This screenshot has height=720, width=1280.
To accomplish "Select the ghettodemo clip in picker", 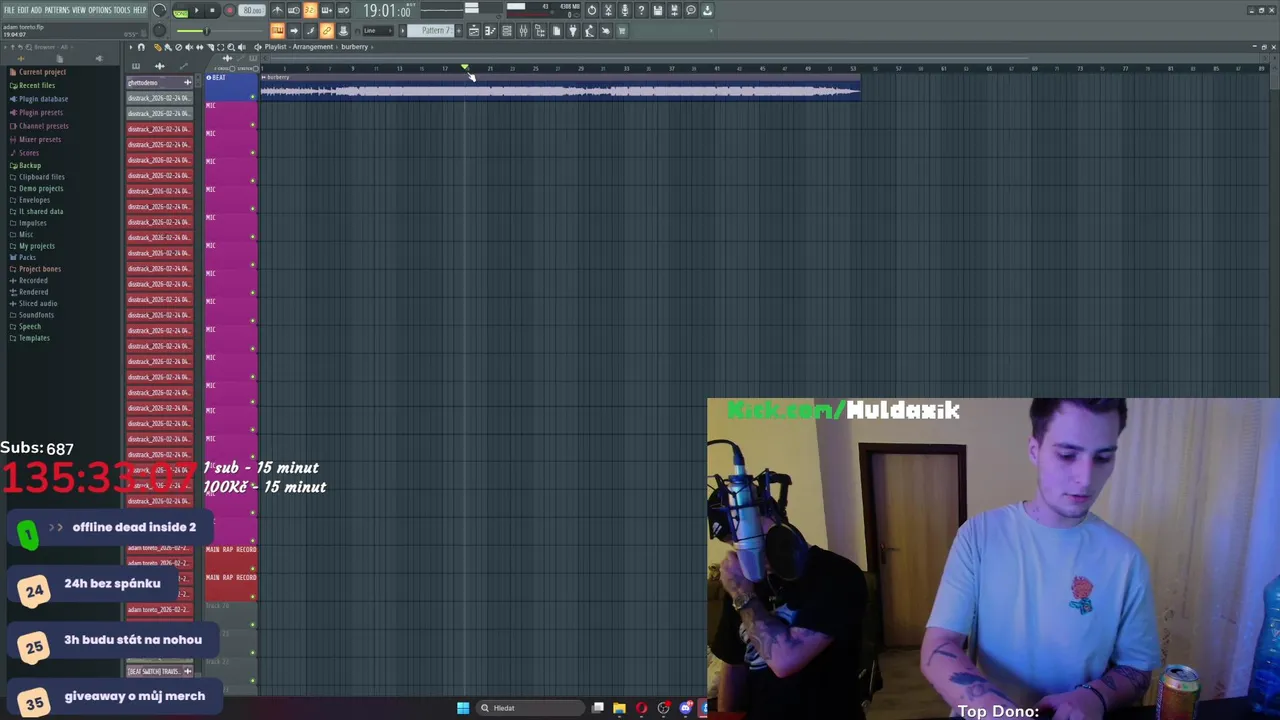I will (160, 83).
